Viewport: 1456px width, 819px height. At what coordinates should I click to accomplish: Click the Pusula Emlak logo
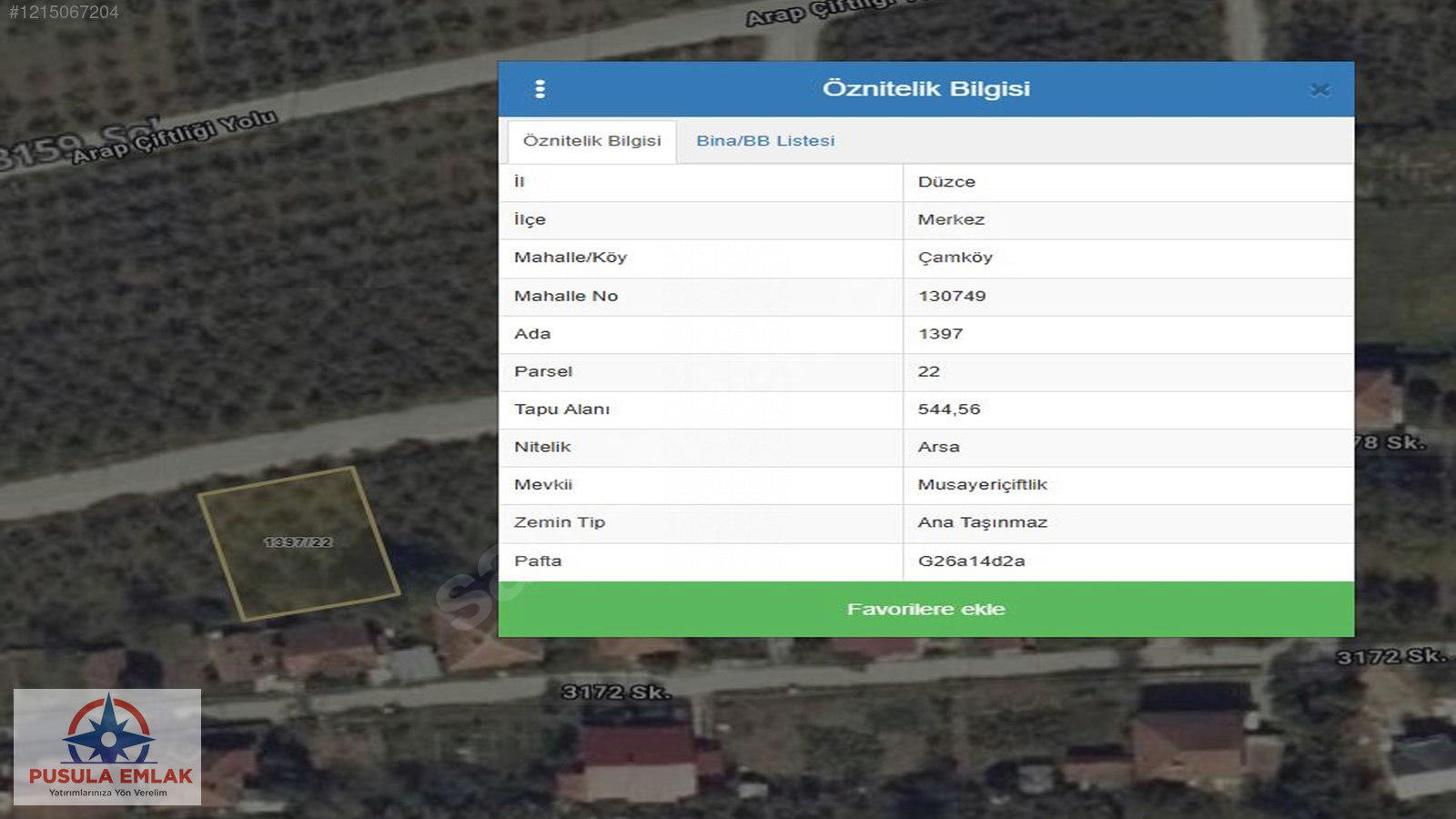click(108, 747)
